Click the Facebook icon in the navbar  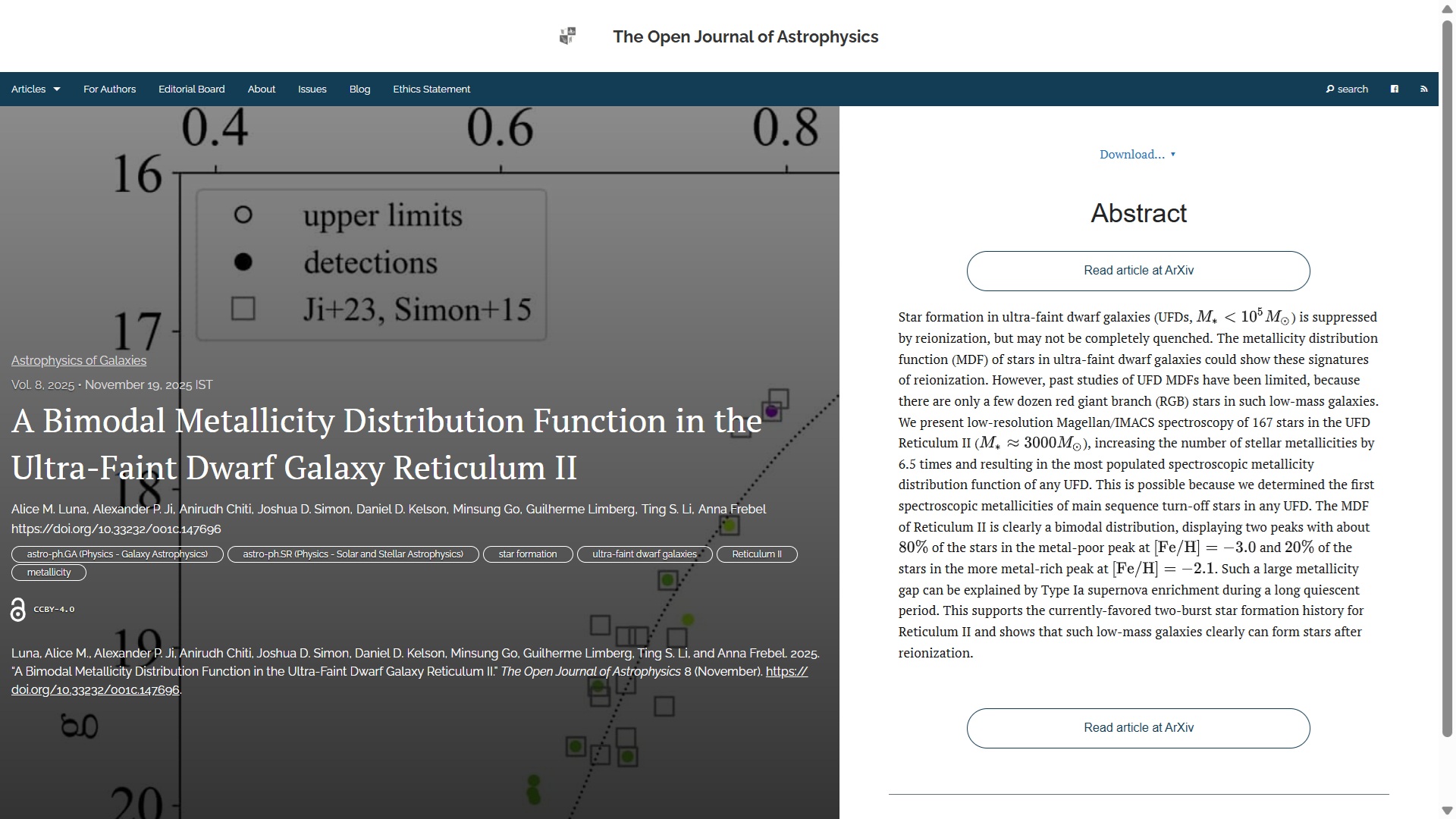pos(1394,89)
